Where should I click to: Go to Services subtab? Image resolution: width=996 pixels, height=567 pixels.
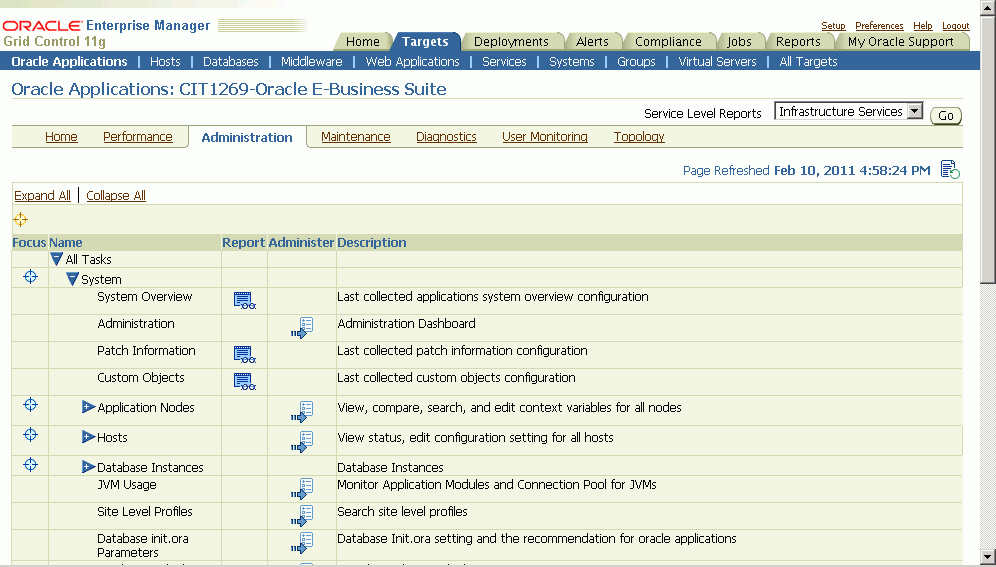[504, 62]
